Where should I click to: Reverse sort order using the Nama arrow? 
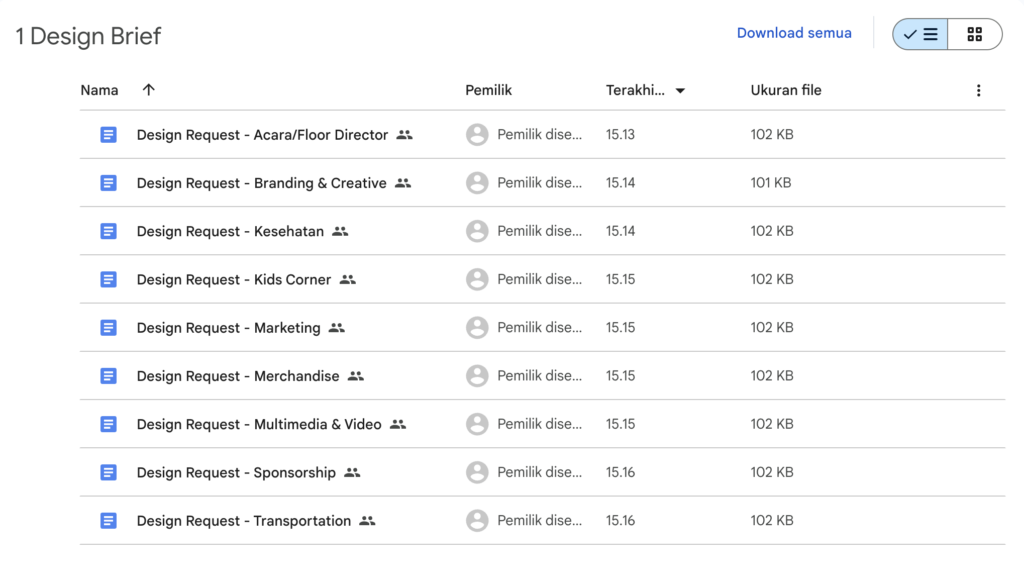point(149,90)
